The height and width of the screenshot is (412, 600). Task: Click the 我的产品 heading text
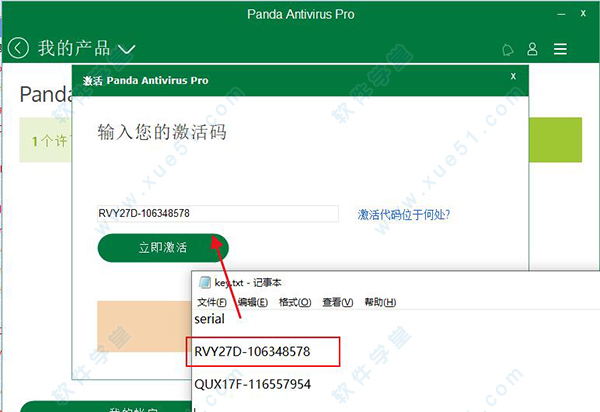pos(74,49)
